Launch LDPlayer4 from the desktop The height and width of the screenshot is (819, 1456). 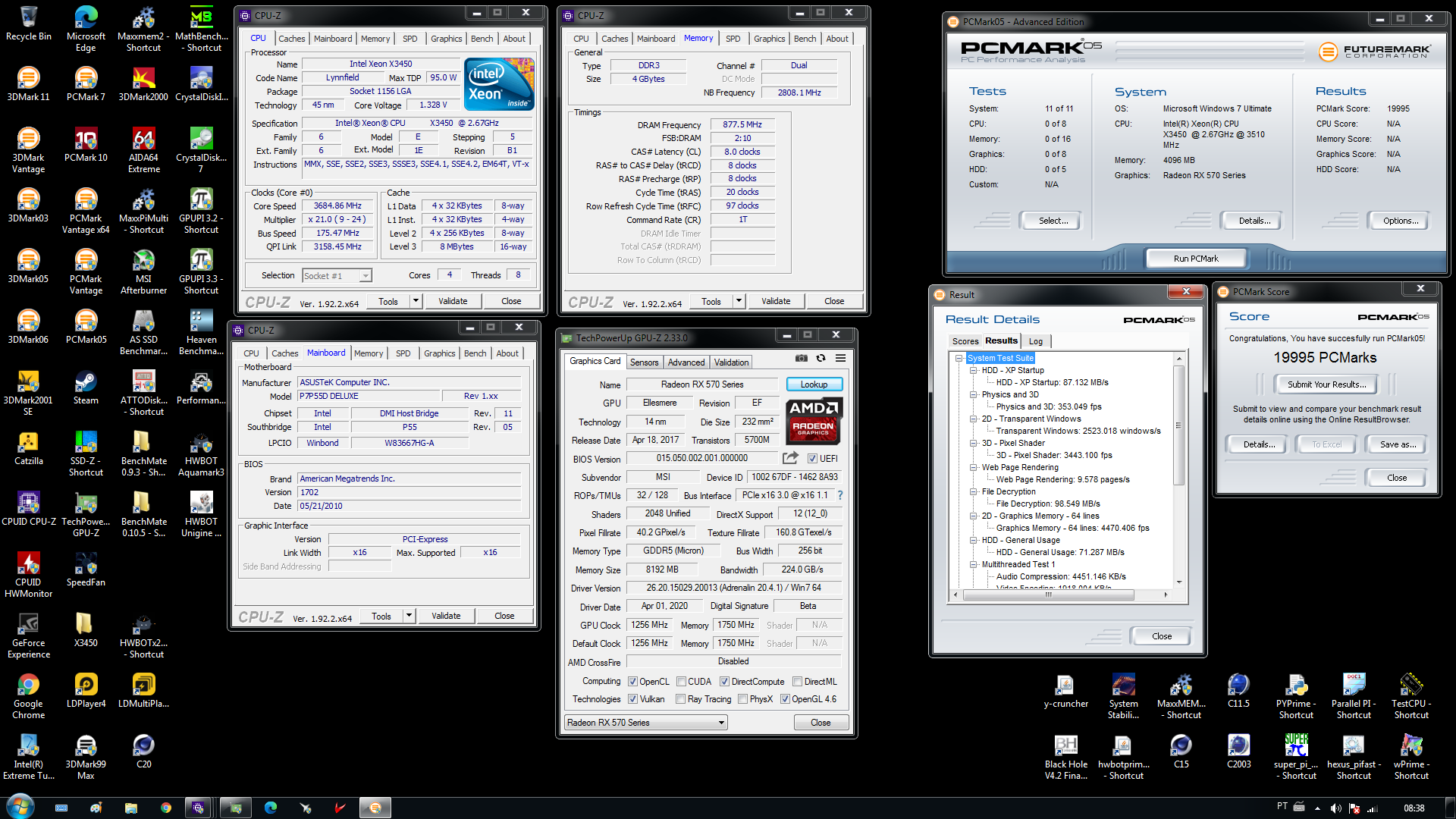(86, 691)
